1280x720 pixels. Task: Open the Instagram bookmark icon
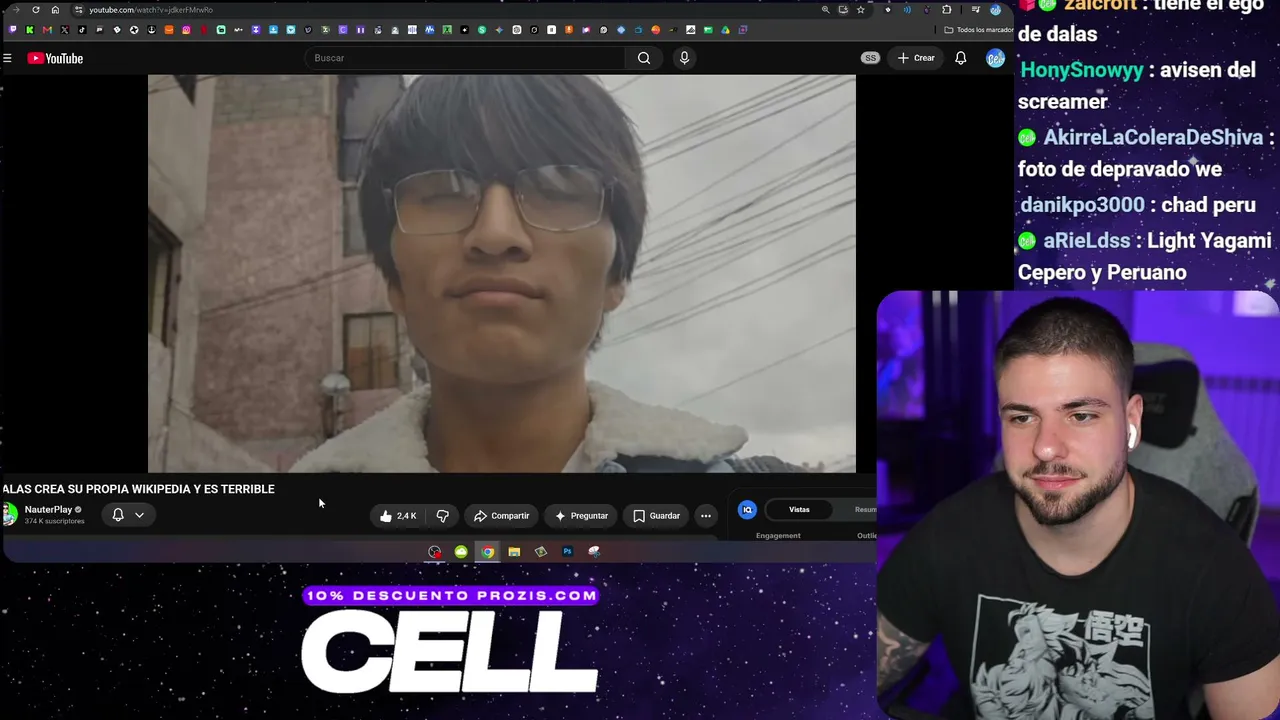[x=186, y=30]
